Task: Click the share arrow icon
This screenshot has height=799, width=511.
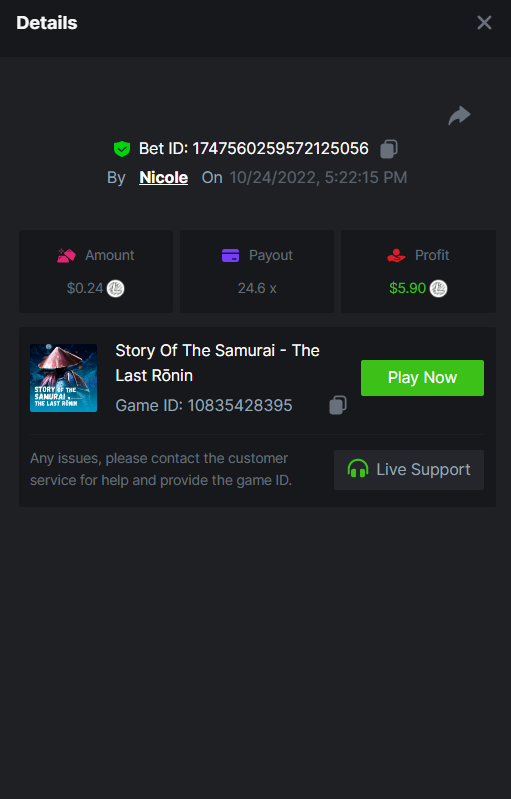Action: [x=459, y=116]
